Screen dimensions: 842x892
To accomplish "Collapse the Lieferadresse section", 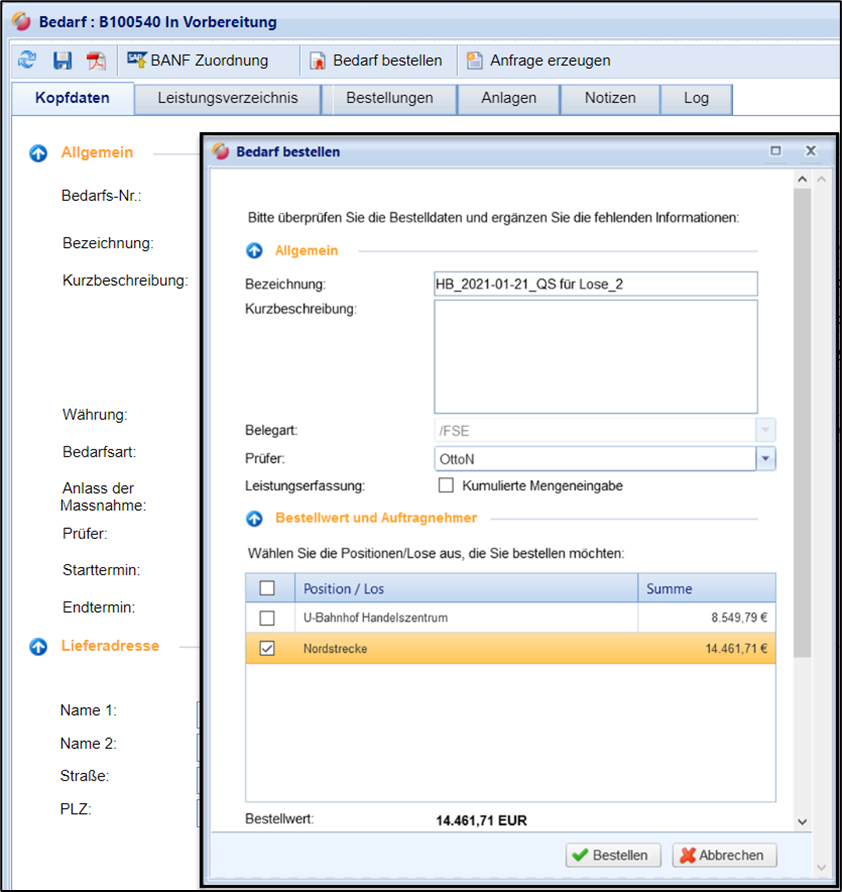I will point(39,646).
